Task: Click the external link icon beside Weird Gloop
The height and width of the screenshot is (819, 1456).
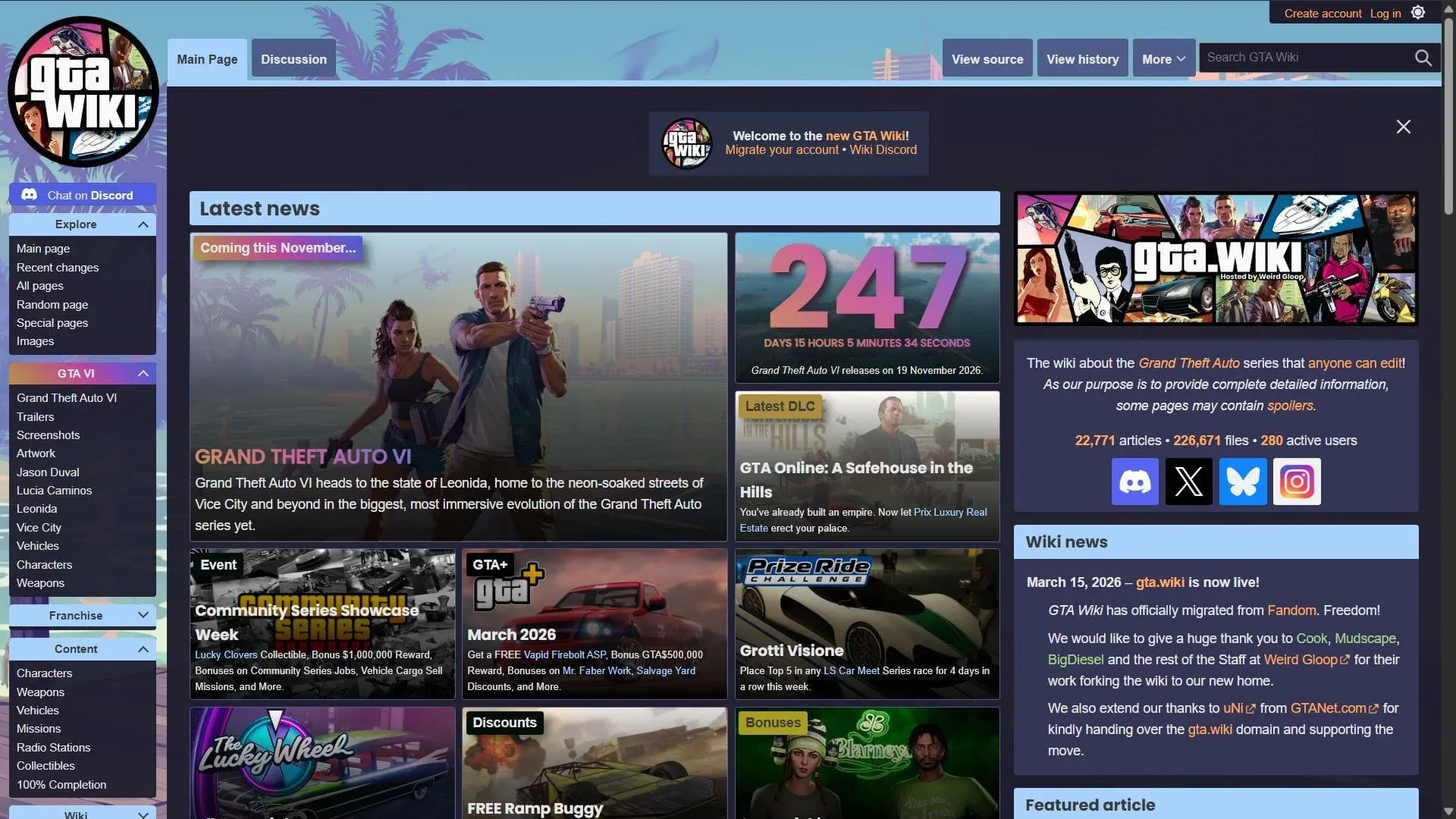Action: pyautogui.click(x=1347, y=660)
